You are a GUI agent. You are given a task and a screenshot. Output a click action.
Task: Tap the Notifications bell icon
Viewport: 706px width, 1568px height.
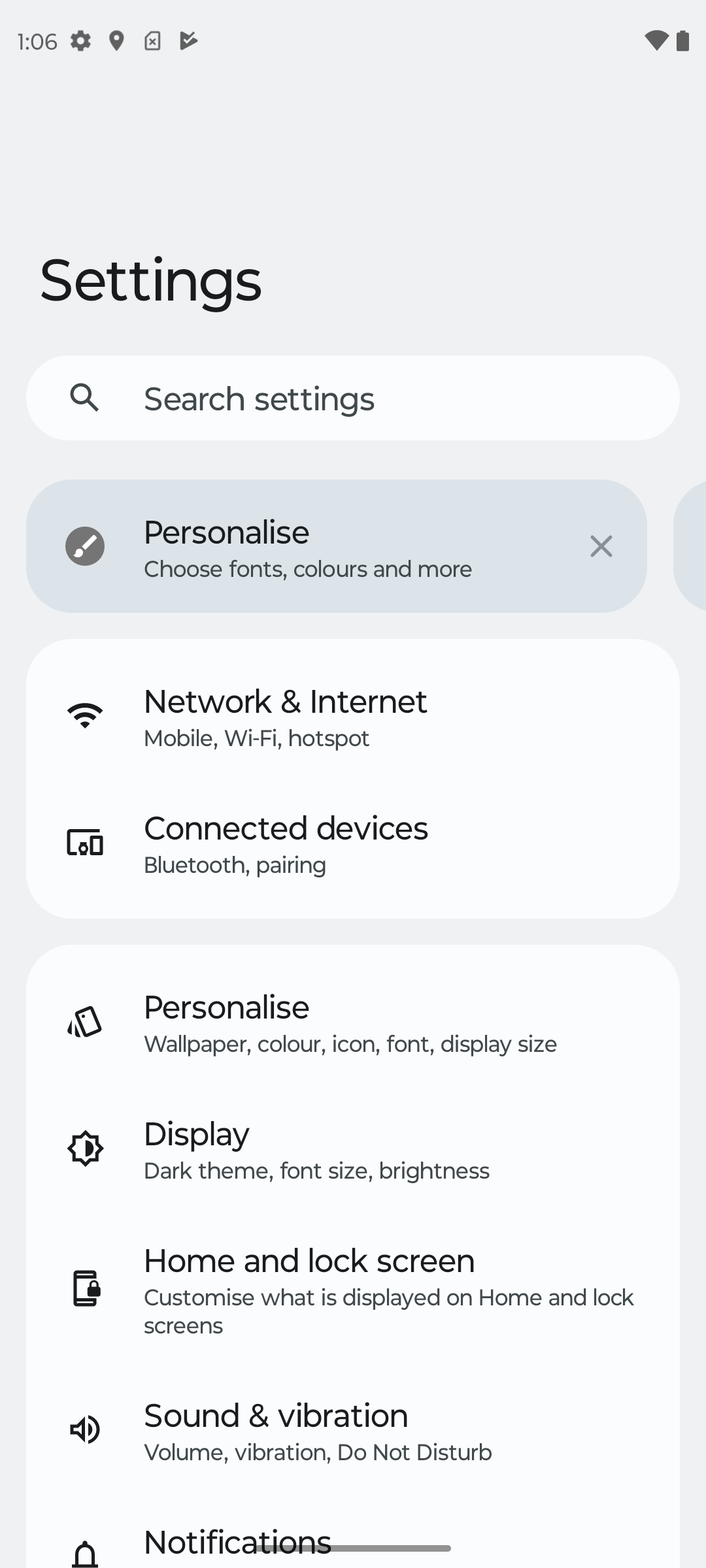85,1554
